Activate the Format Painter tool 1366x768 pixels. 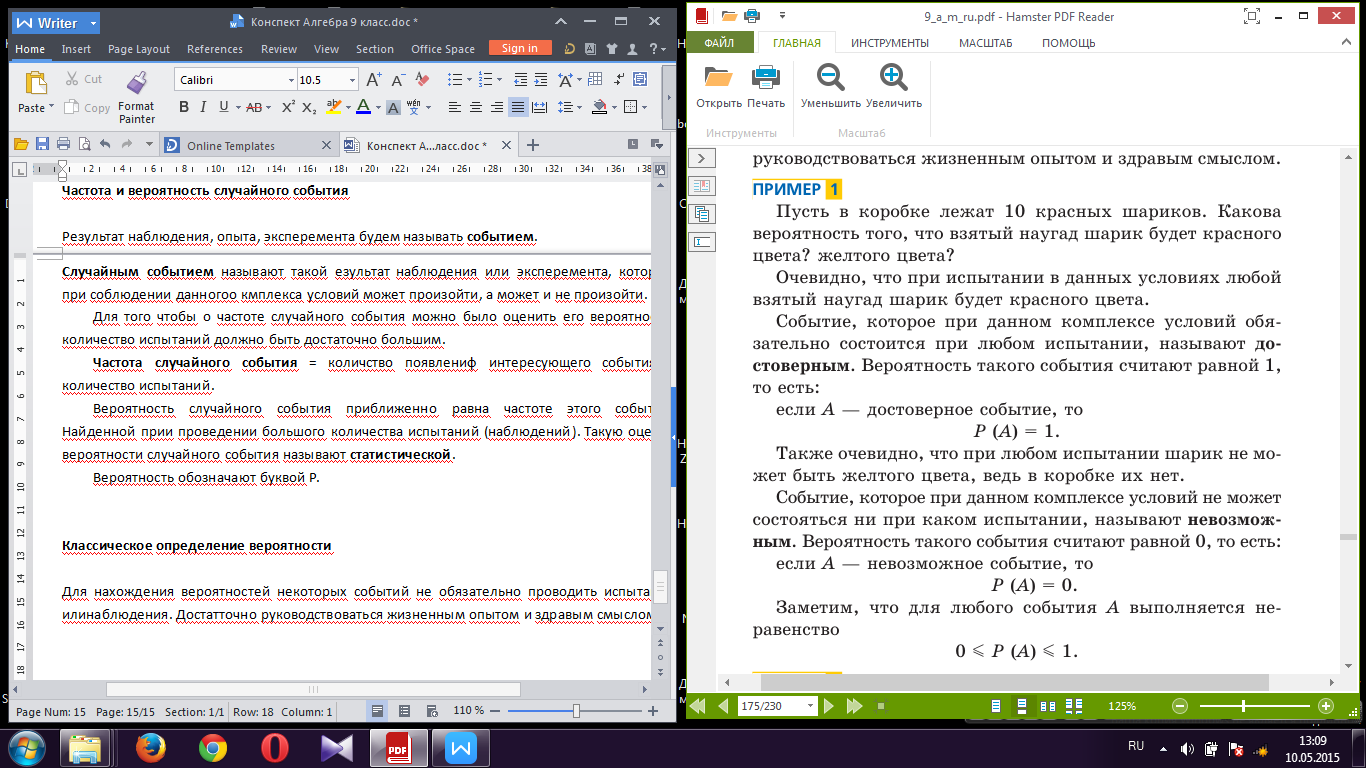[137, 98]
